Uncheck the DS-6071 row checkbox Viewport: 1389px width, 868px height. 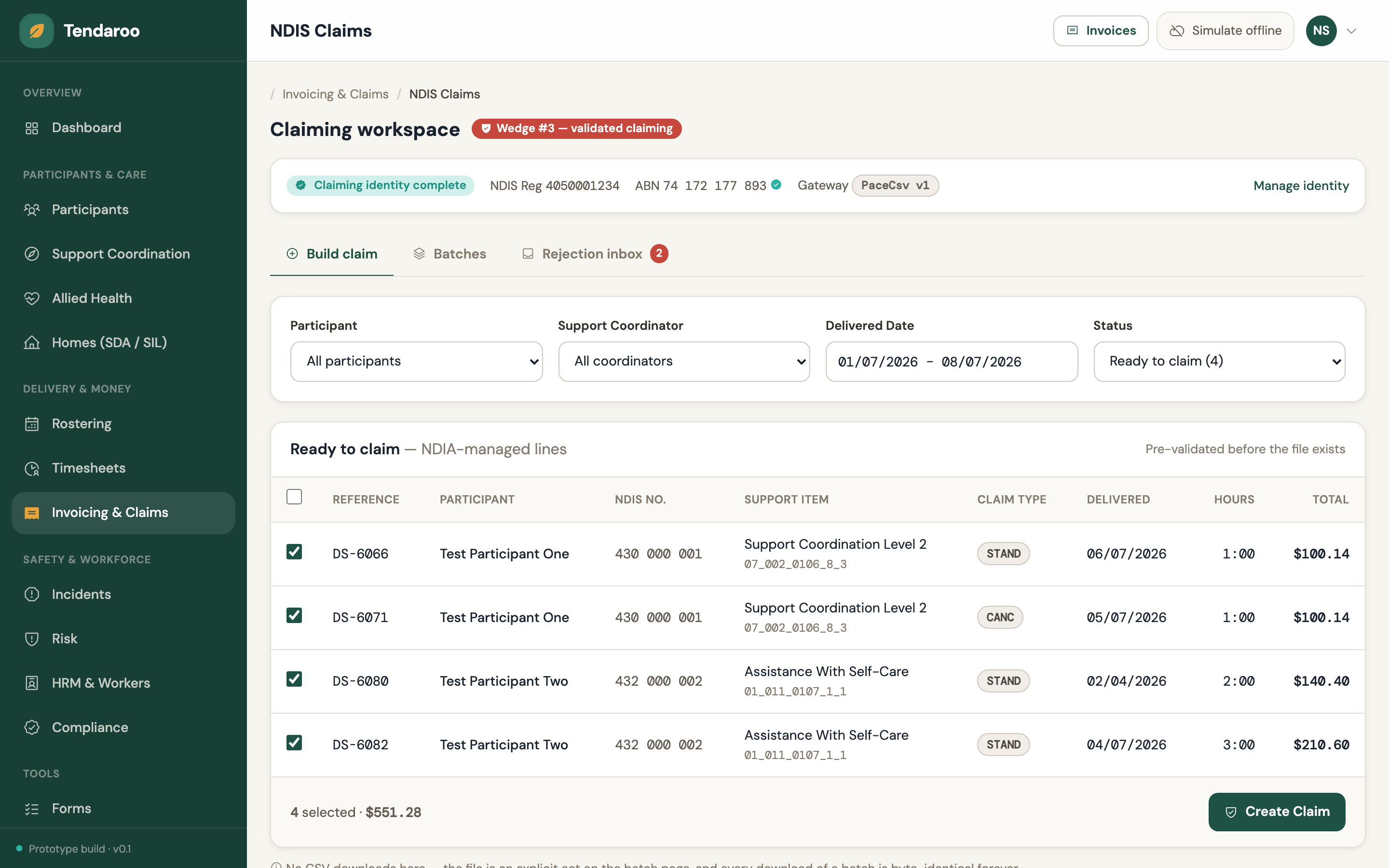[294, 615]
